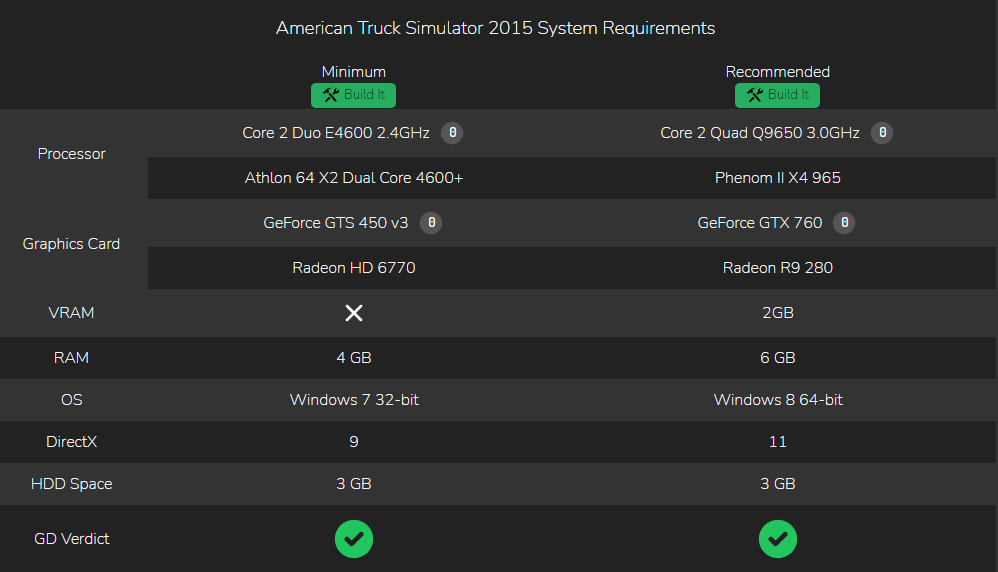Click the 2GB recommended VRAM value
Viewport: 998px width, 572px height.
tap(778, 312)
